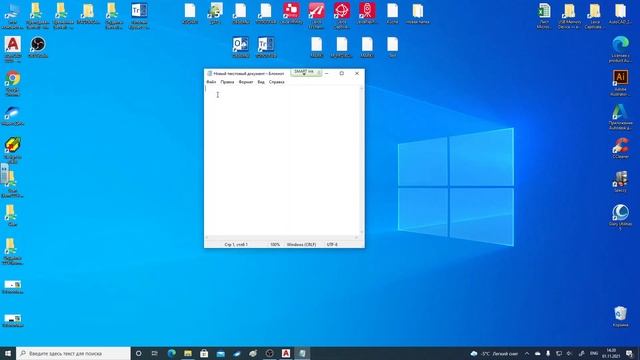Open the Файл menu in Notepad
The image size is (640, 360).
(211, 82)
